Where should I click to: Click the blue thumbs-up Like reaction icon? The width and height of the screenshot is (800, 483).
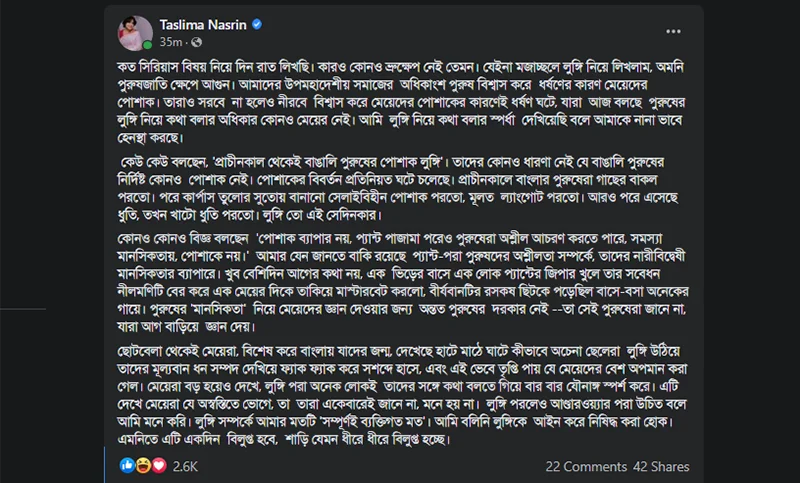click(x=127, y=465)
